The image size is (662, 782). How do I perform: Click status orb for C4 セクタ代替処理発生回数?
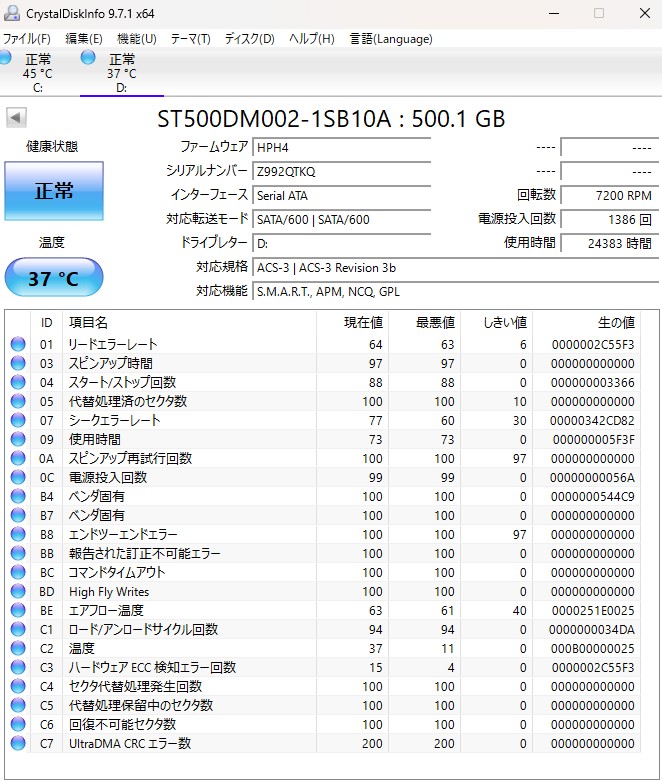pyautogui.click(x=18, y=686)
